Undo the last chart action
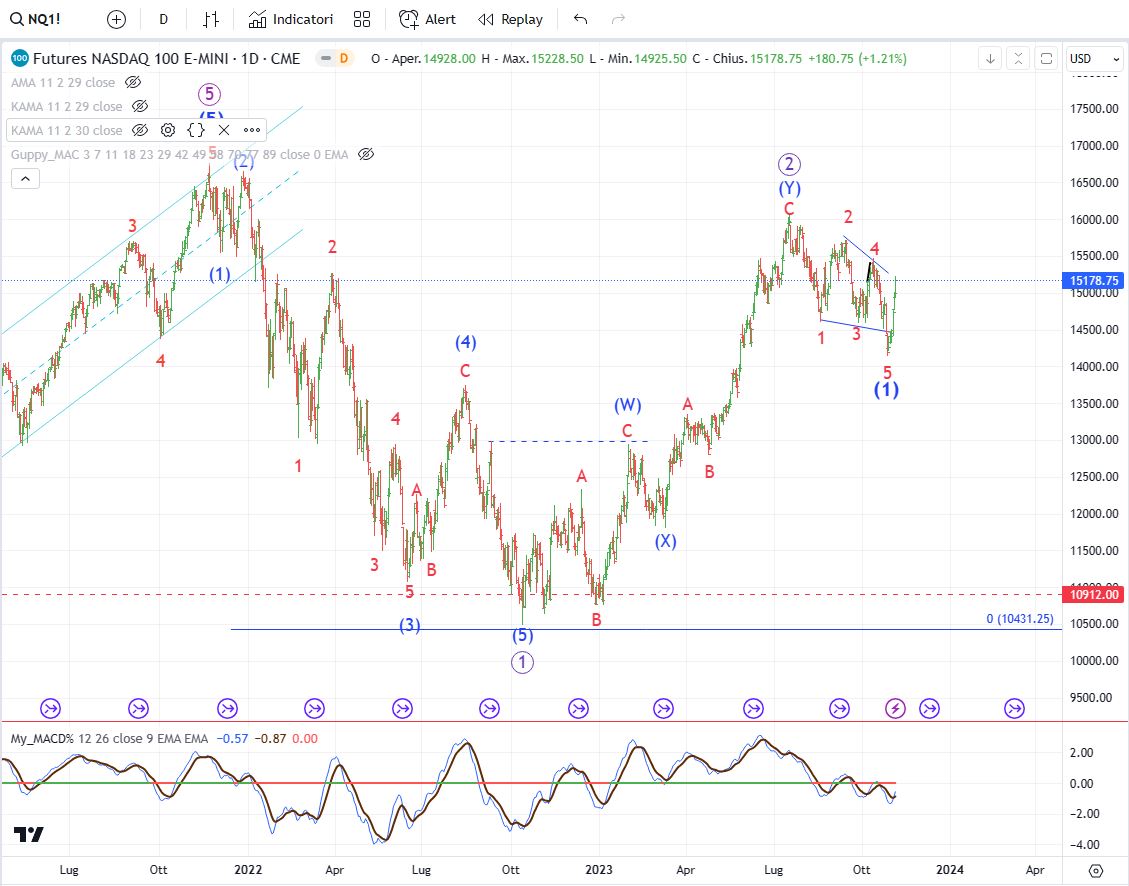The width and height of the screenshot is (1129, 886). coord(581,19)
